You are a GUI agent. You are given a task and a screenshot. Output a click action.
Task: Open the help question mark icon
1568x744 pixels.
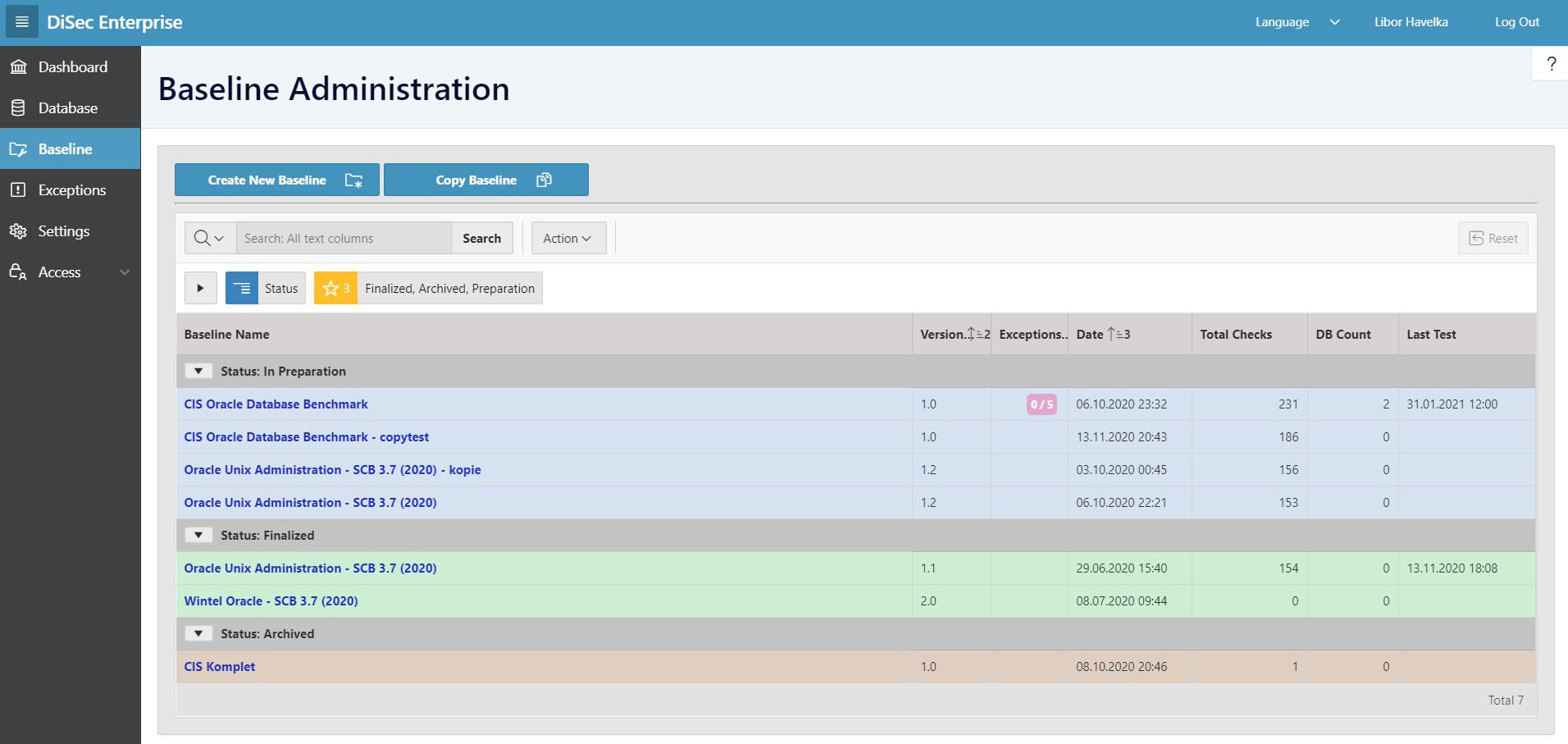click(1551, 64)
